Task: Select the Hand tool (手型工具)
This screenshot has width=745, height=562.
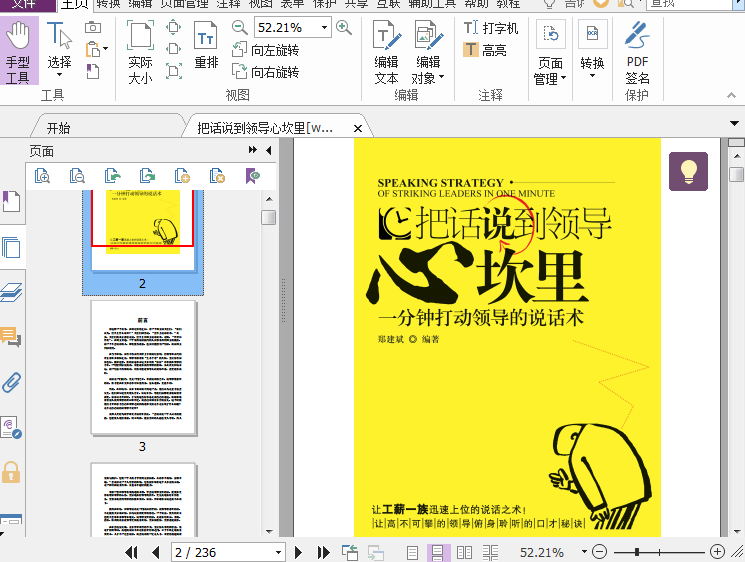Action: pyautogui.click(x=19, y=51)
